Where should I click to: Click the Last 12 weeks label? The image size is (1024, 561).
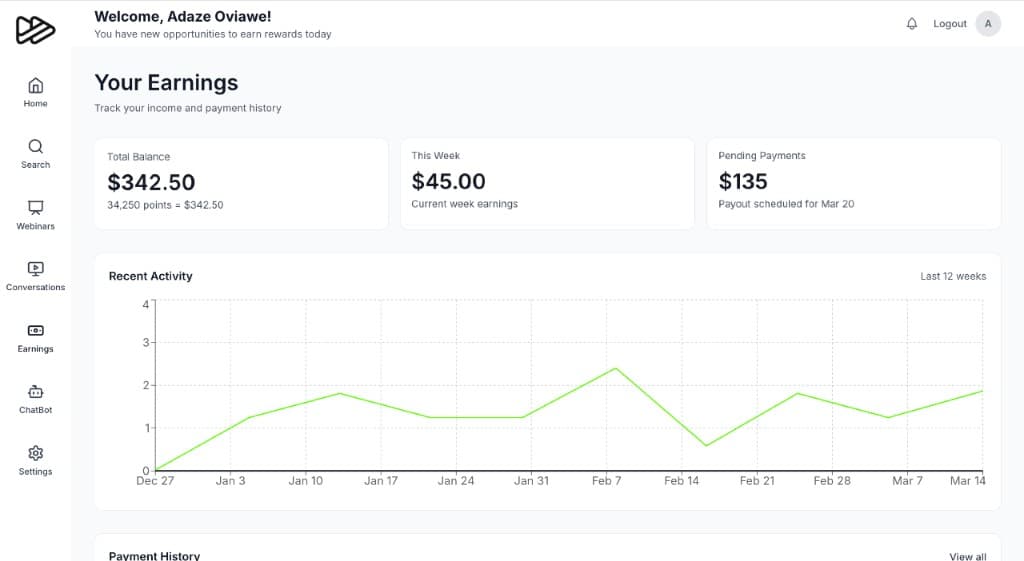(x=953, y=276)
